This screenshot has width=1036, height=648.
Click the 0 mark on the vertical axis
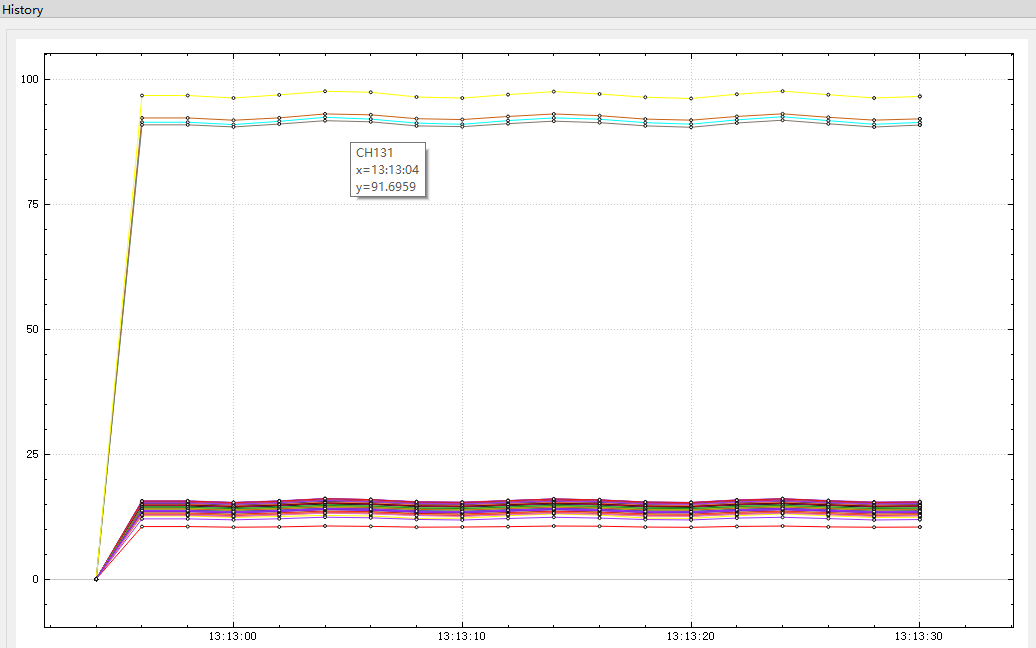36,578
